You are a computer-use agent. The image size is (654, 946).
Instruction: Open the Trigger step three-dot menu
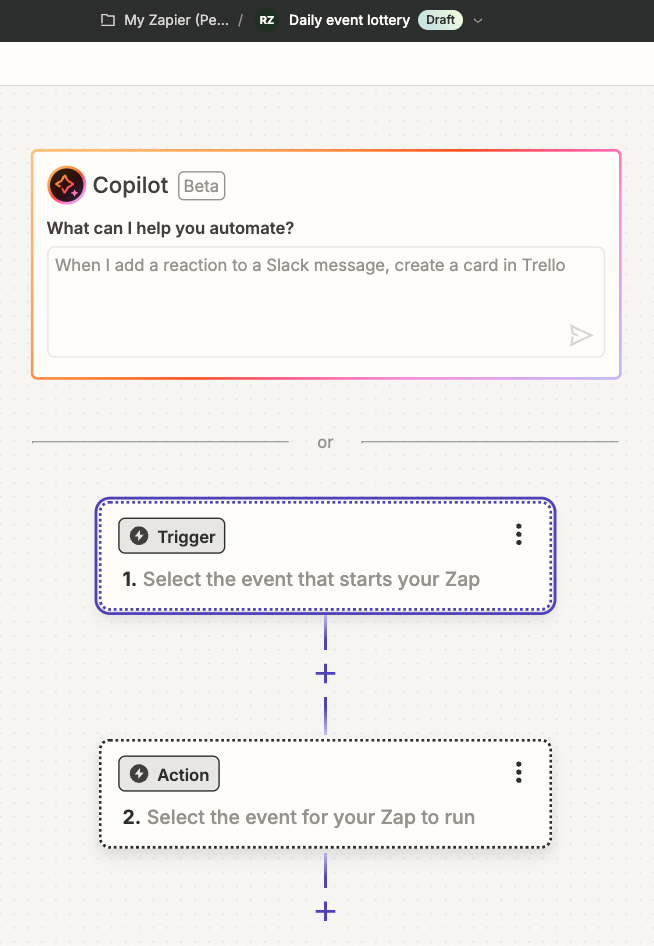coord(518,535)
